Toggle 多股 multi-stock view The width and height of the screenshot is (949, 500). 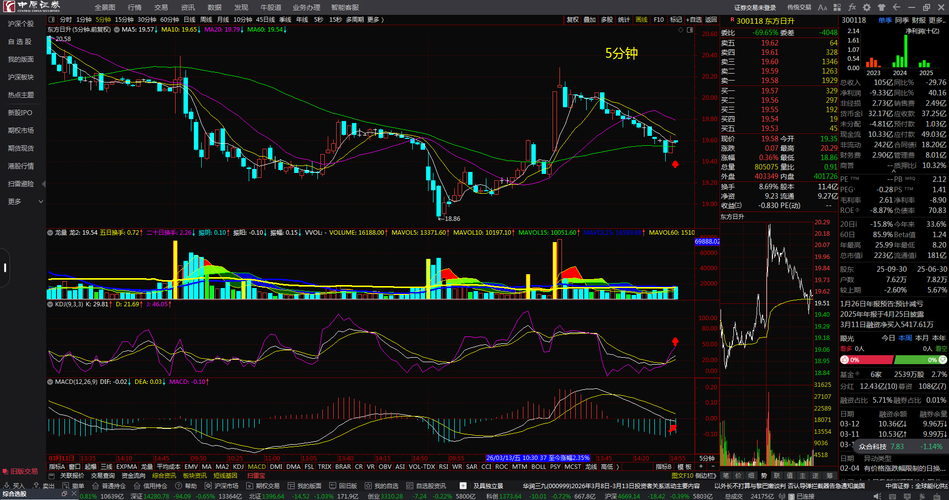(x=607, y=20)
